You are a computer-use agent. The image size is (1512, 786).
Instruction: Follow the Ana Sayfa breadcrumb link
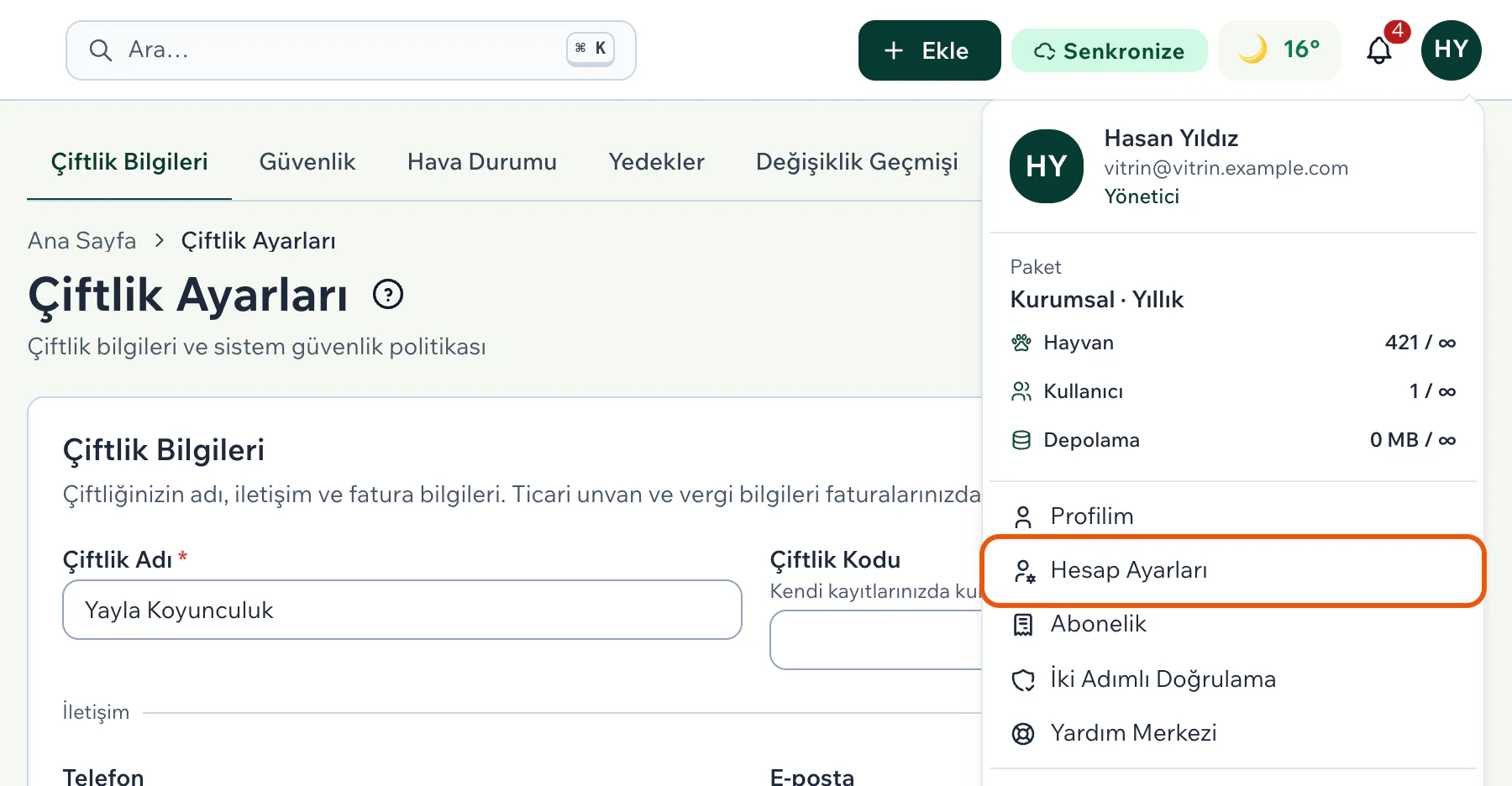(x=81, y=241)
